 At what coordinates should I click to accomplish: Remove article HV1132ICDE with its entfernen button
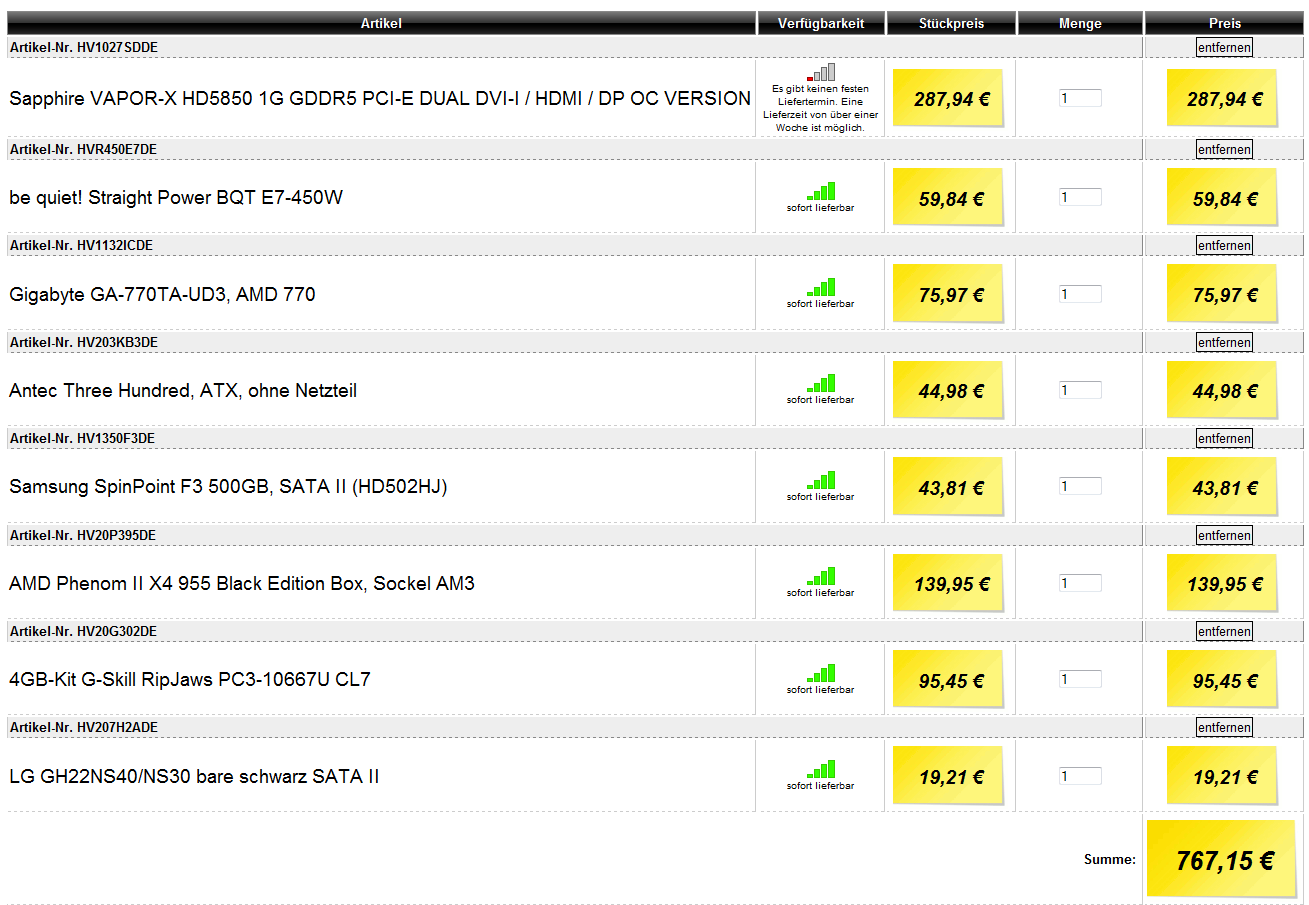(x=1224, y=245)
